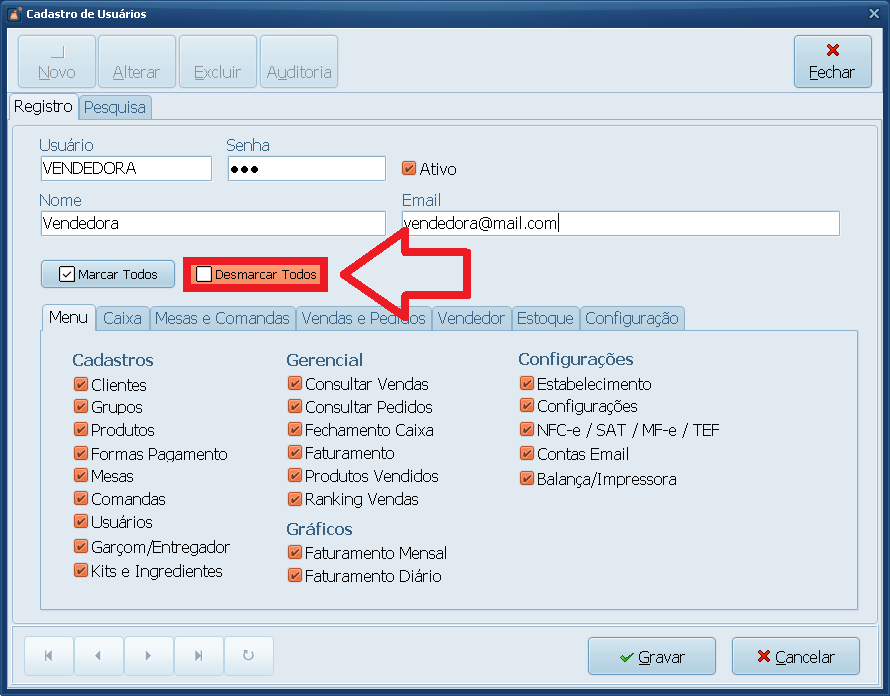
Task: Toggle the Faturamento Mensal checkbox
Action: [295, 552]
